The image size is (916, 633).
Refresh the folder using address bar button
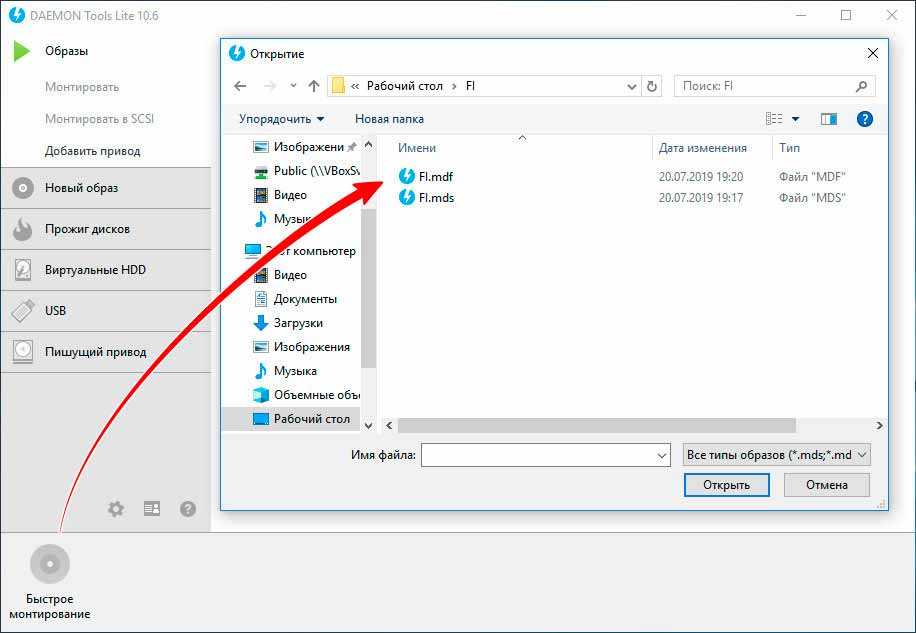(x=653, y=86)
